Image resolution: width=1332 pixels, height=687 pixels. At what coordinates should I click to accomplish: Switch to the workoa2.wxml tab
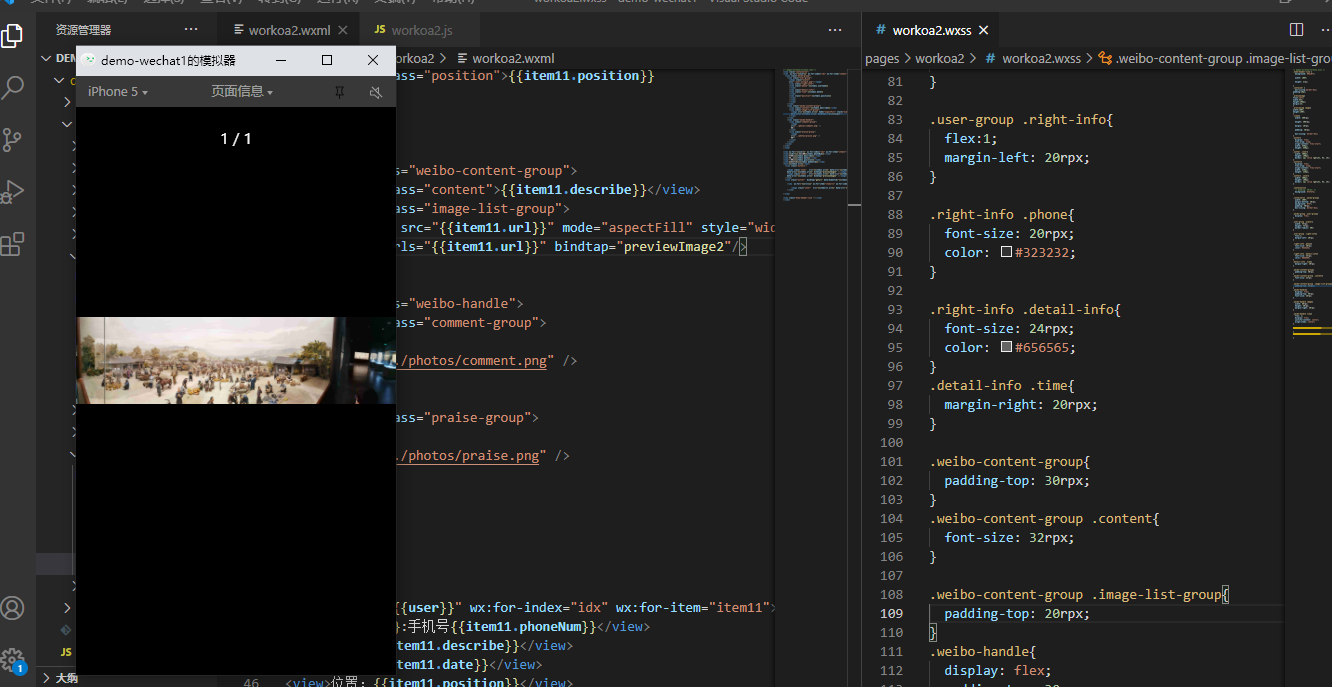pyautogui.click(x=289, y=30)
